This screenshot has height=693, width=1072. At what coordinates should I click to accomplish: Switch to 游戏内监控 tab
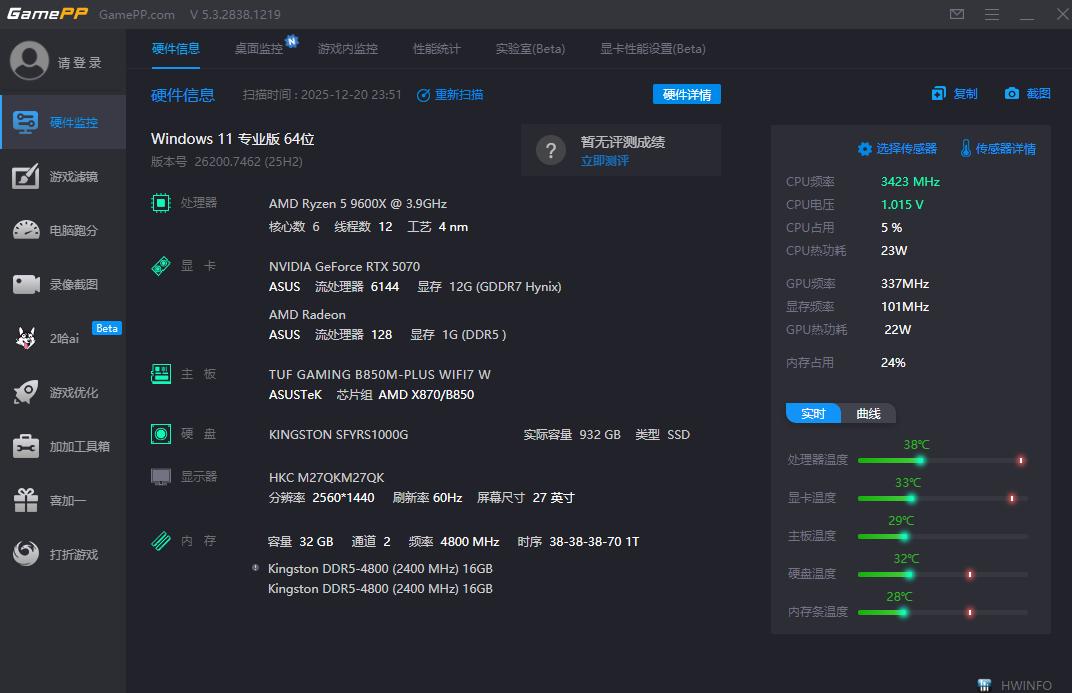tap(348, 49)
